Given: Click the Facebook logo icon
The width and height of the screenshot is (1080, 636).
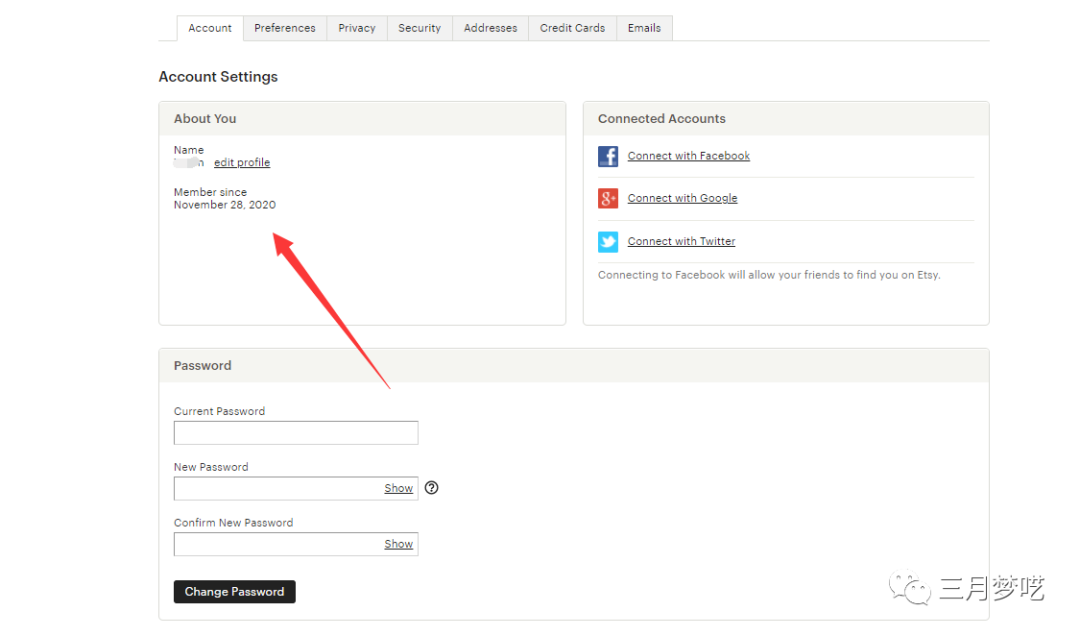Looking at the screenshot, I should click(x=608, y=156).
